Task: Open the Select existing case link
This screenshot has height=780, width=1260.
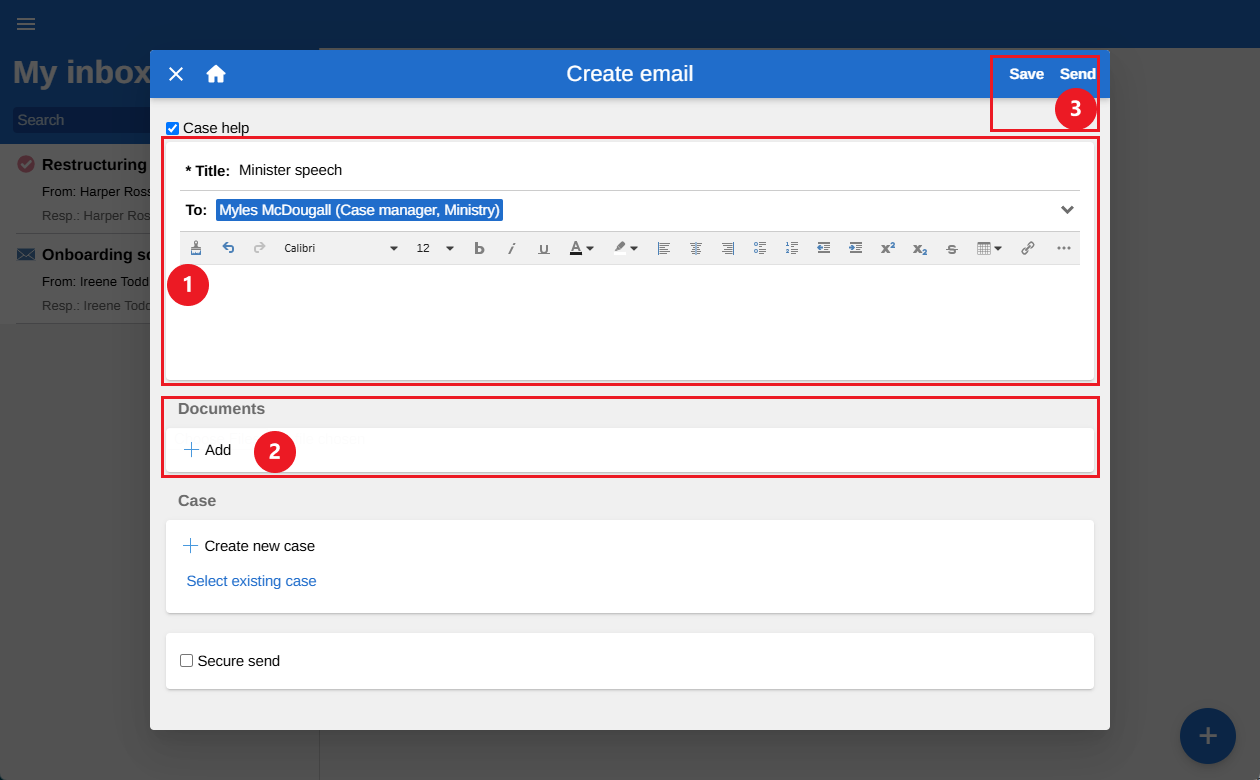Action: pos(251,581)
